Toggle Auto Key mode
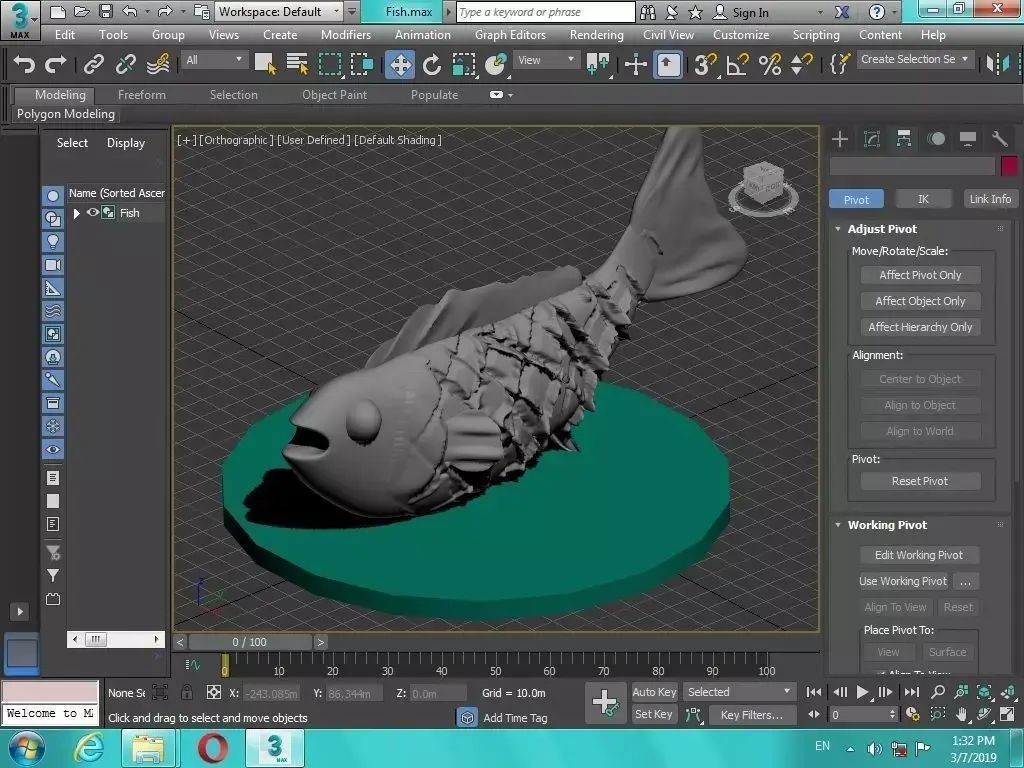The height and width of the screenshot is (768, 1024). coord(654,692)
